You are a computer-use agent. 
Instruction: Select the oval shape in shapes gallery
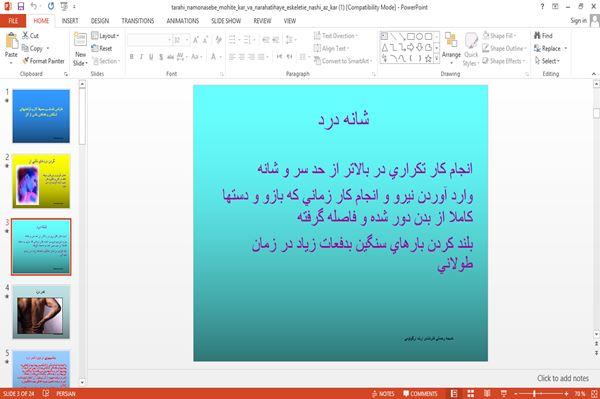[x=419, y=36]
